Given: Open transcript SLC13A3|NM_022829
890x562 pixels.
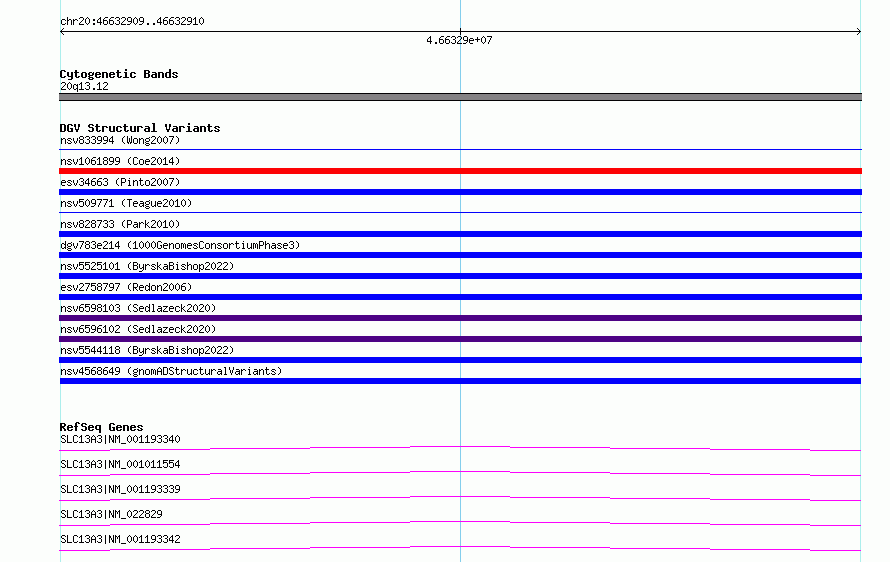Looking at the screenshot, I should tap(111, 514).
